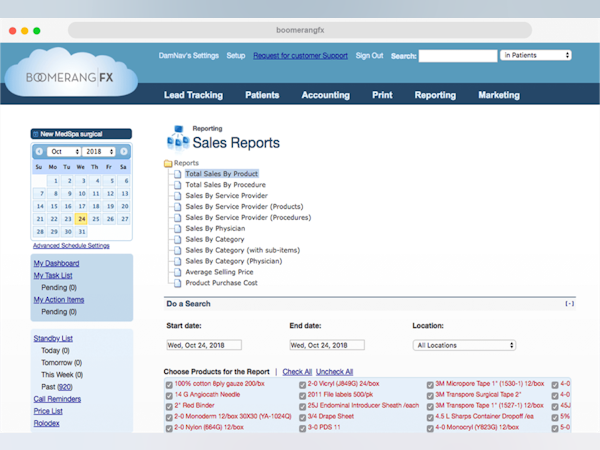Viewport: 600px width, 450px height.
Task: Open the In Patients search scope dropdown
Action: tap(536, 55)
